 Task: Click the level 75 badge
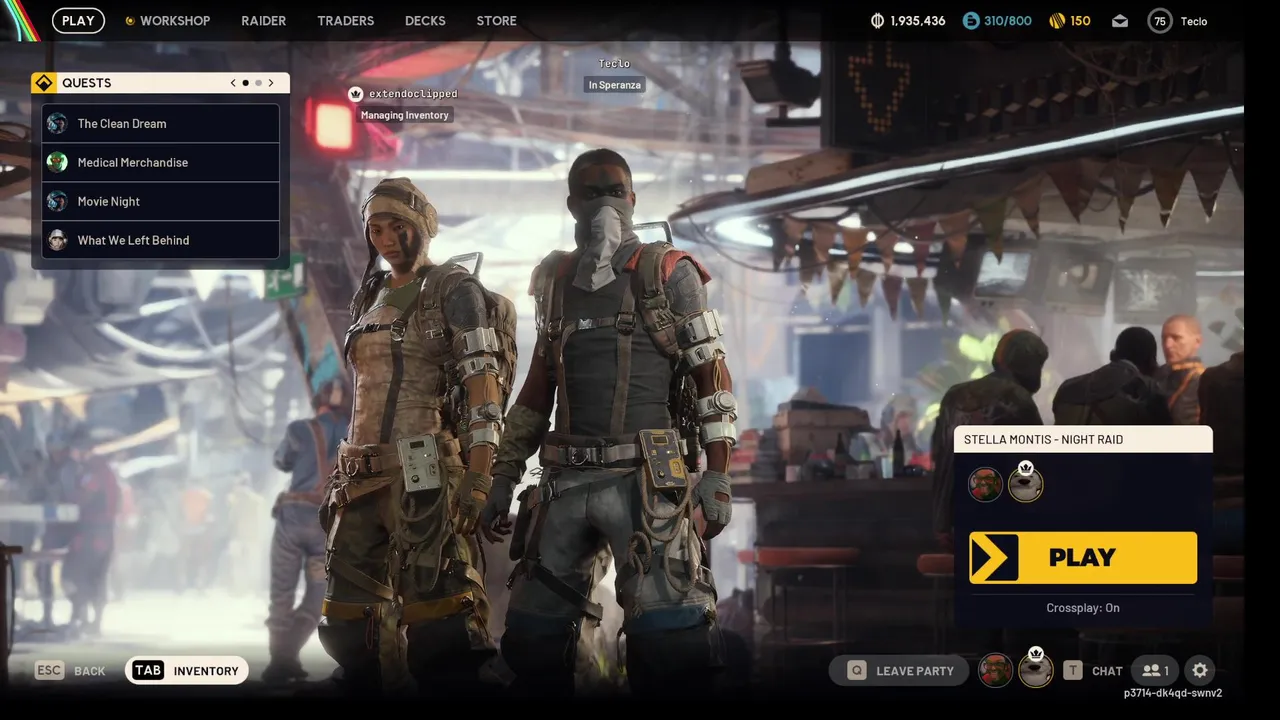[1160, 20]
